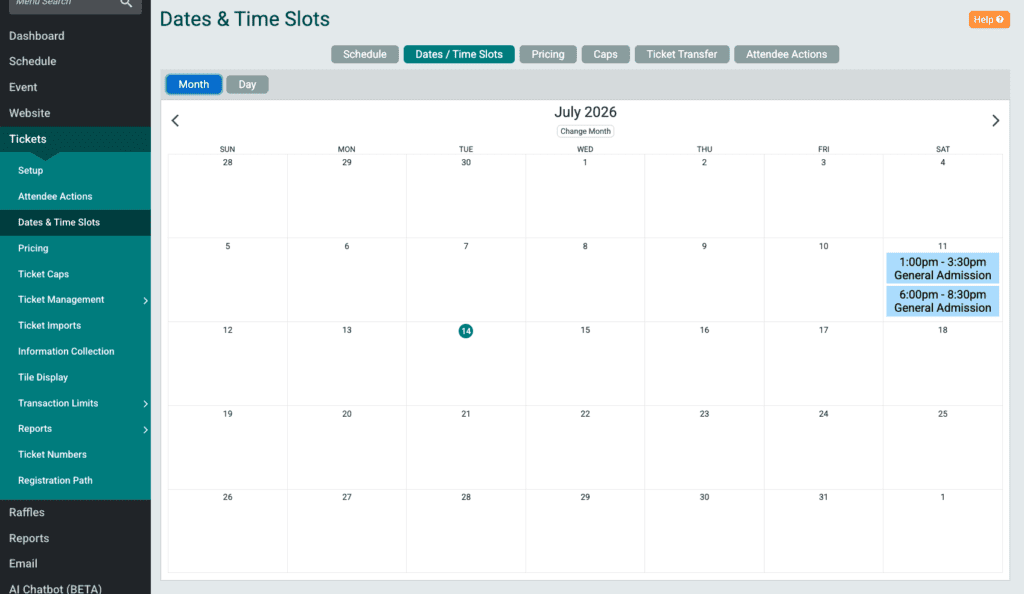Select July 5 in the calendar
The height and width of the screenshot is (594, 1024).
[x=227, y=246]
